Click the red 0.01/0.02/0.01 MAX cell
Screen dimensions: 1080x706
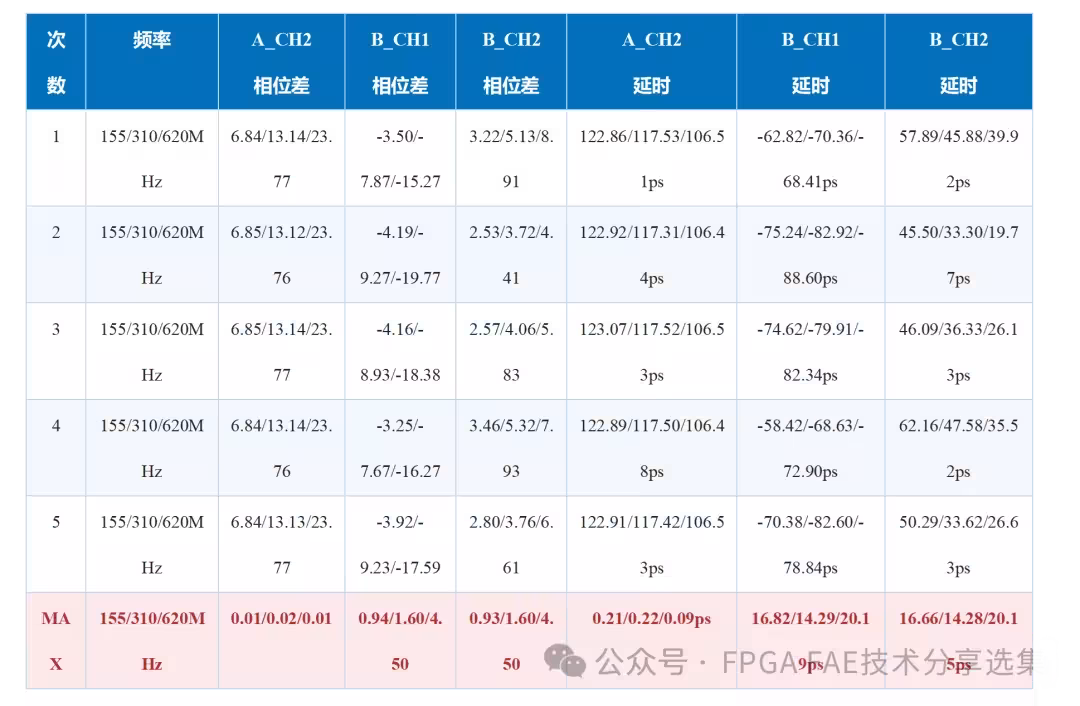282,641
